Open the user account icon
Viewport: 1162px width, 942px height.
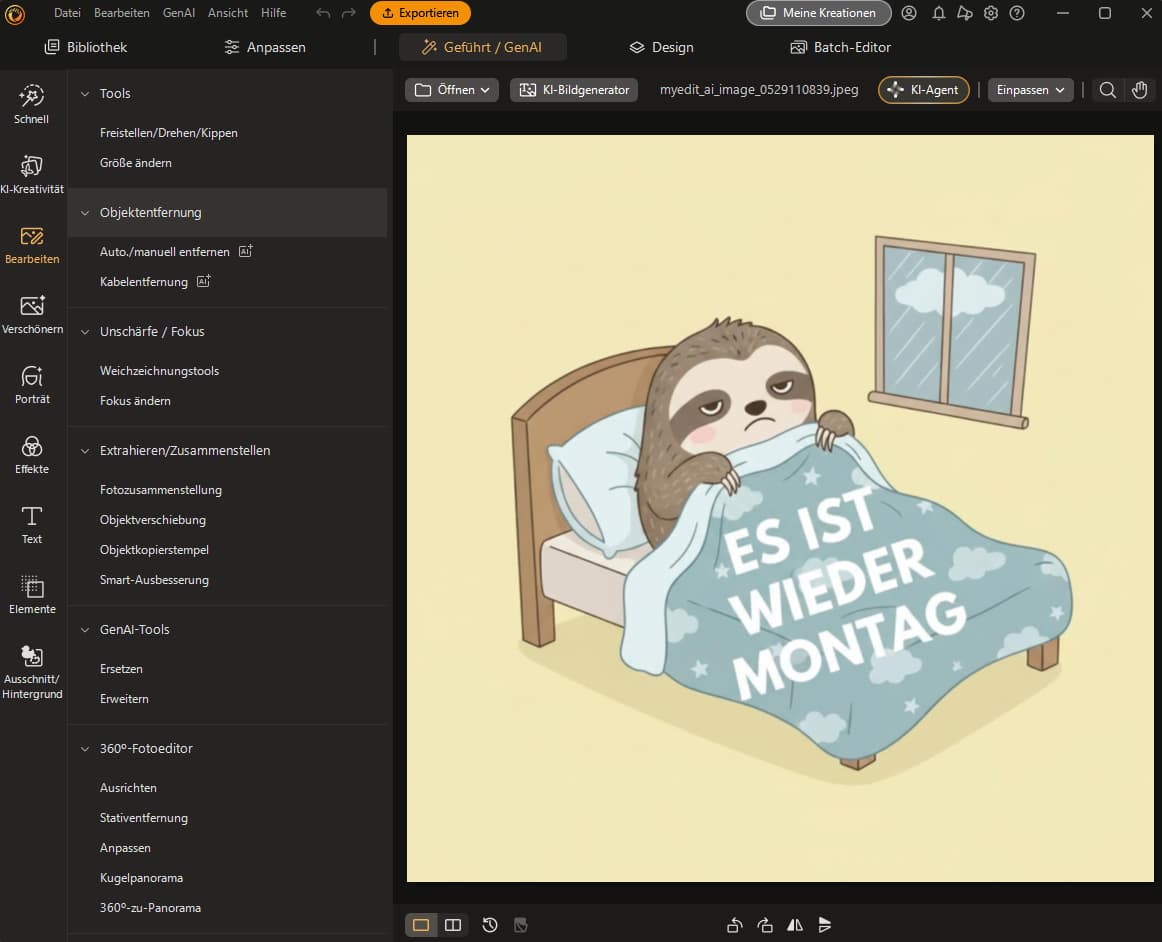click(x=909, y=13)
